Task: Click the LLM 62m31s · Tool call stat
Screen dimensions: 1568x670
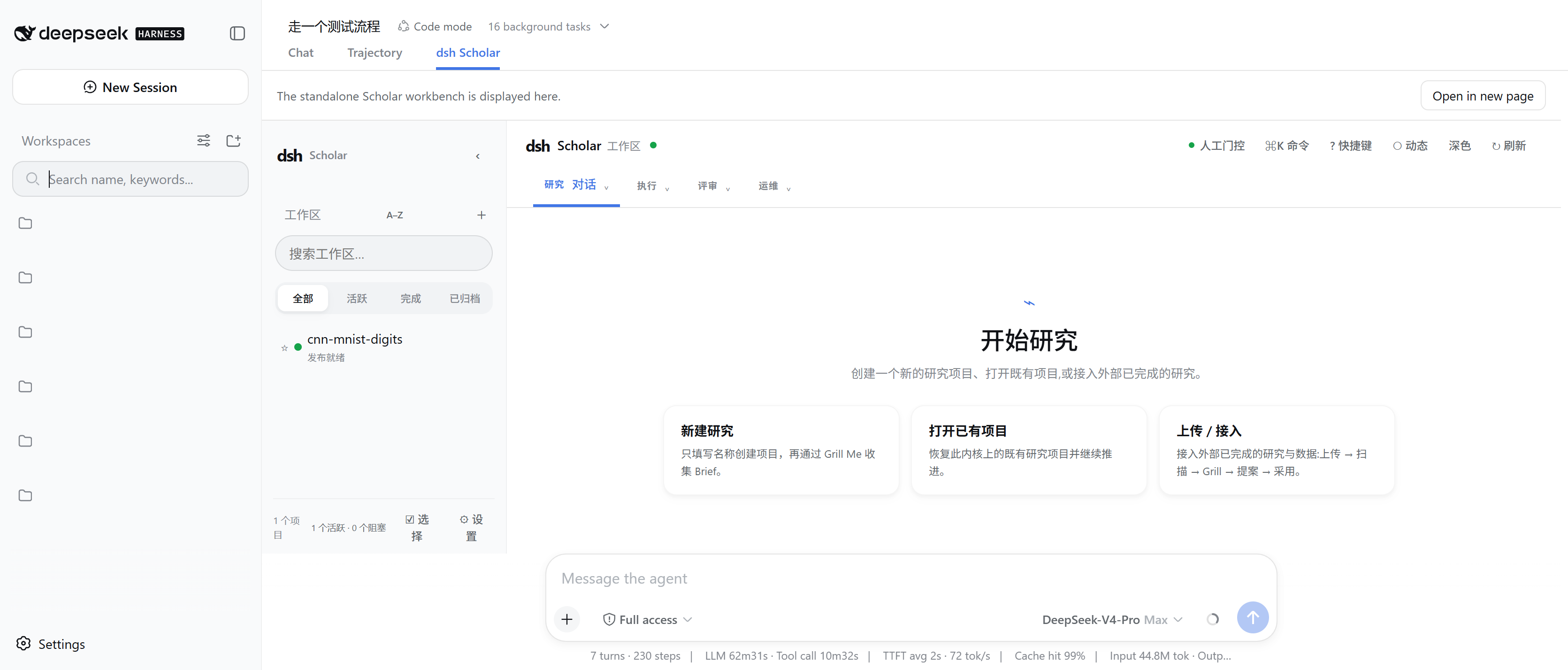Action: click(781, 655)
